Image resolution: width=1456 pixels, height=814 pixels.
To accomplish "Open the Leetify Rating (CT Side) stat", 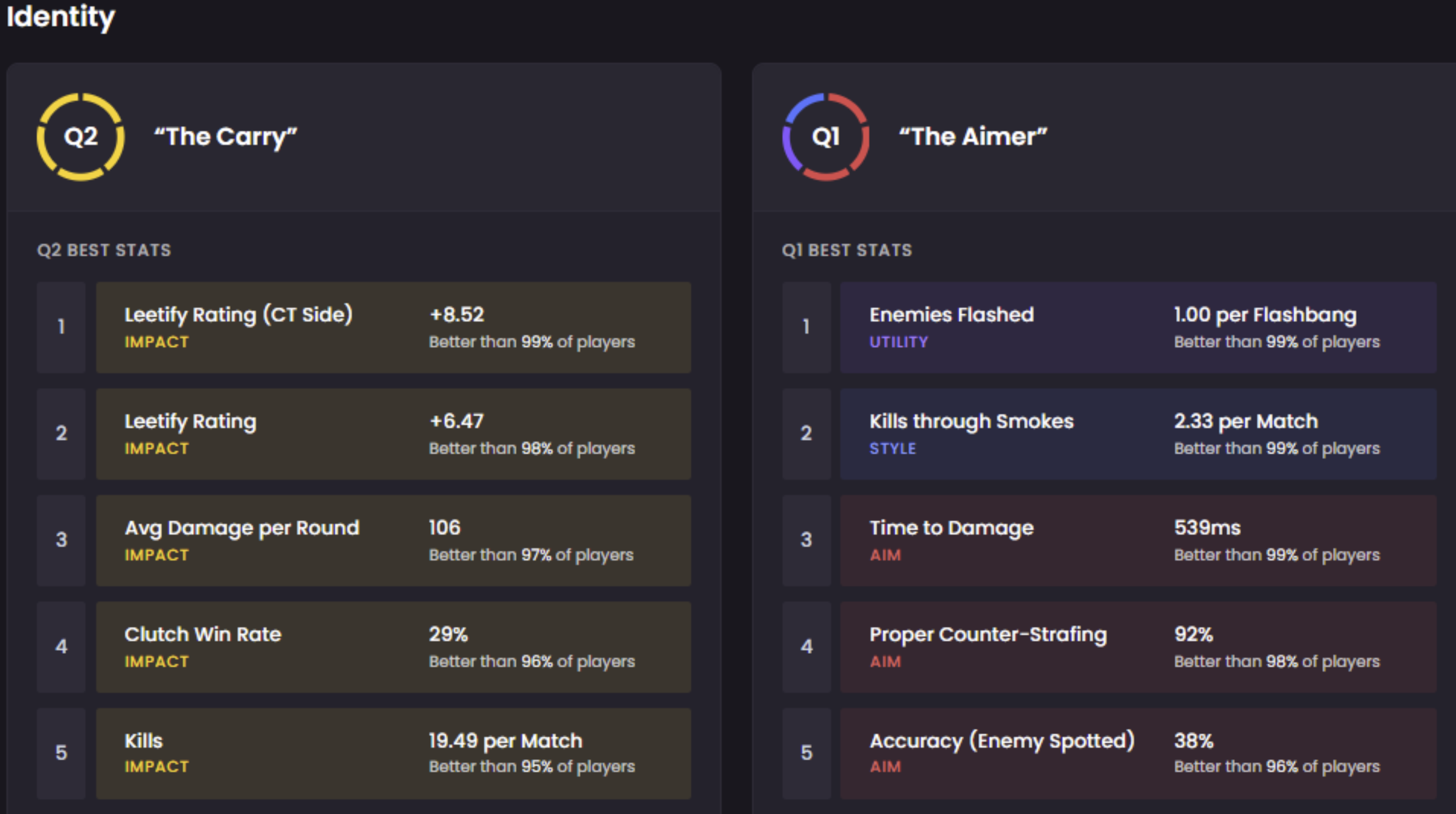I will pos(393,327).
